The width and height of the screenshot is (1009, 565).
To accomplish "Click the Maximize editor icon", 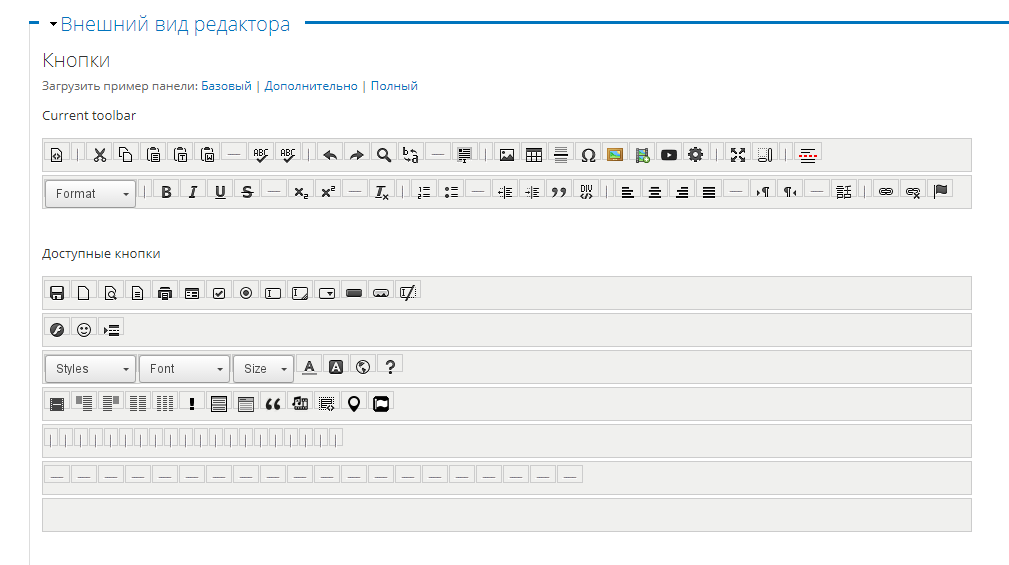I will click(x=737, y=154).
